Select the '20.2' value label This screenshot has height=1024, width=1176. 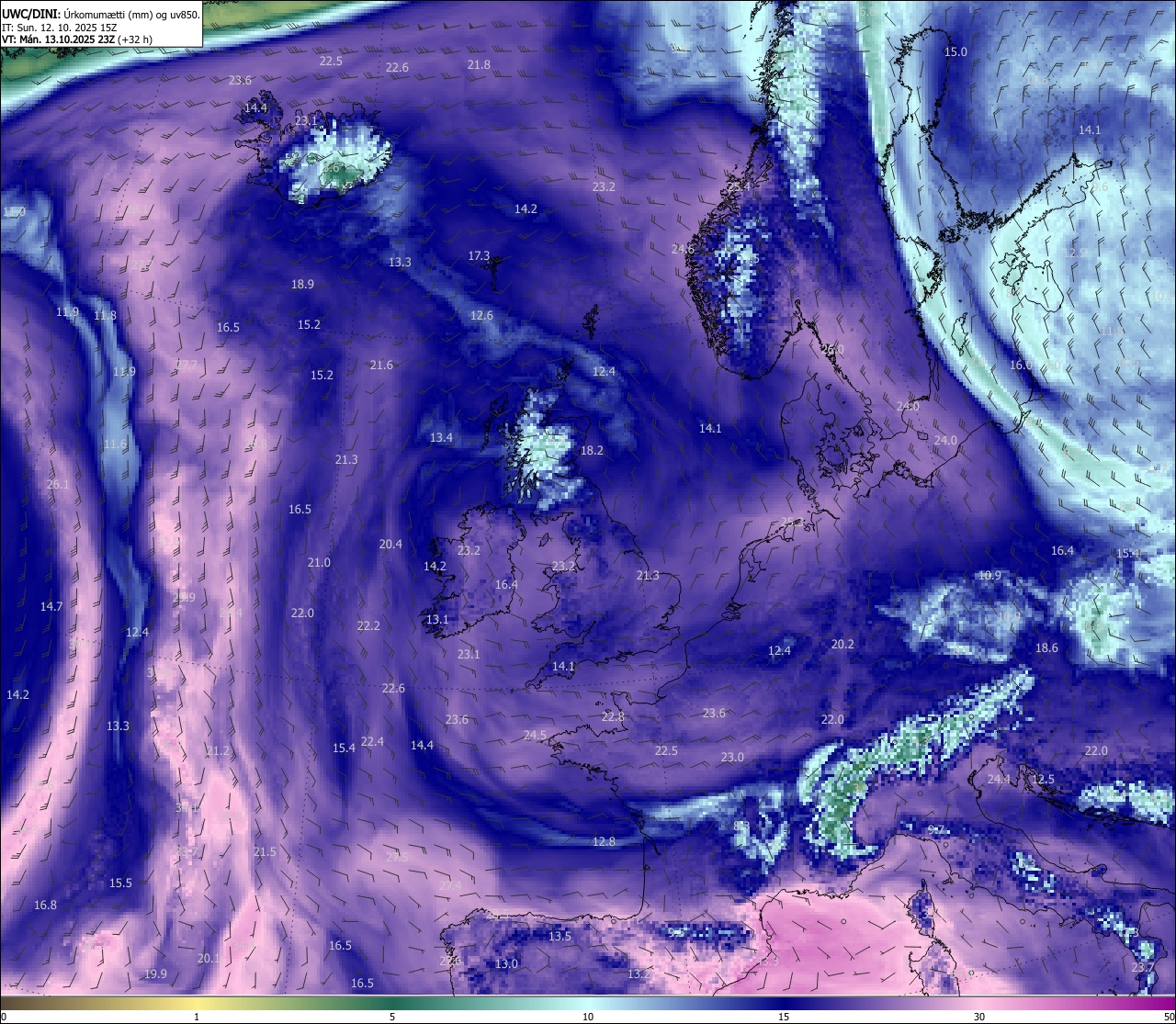click(x=842, y=645)
